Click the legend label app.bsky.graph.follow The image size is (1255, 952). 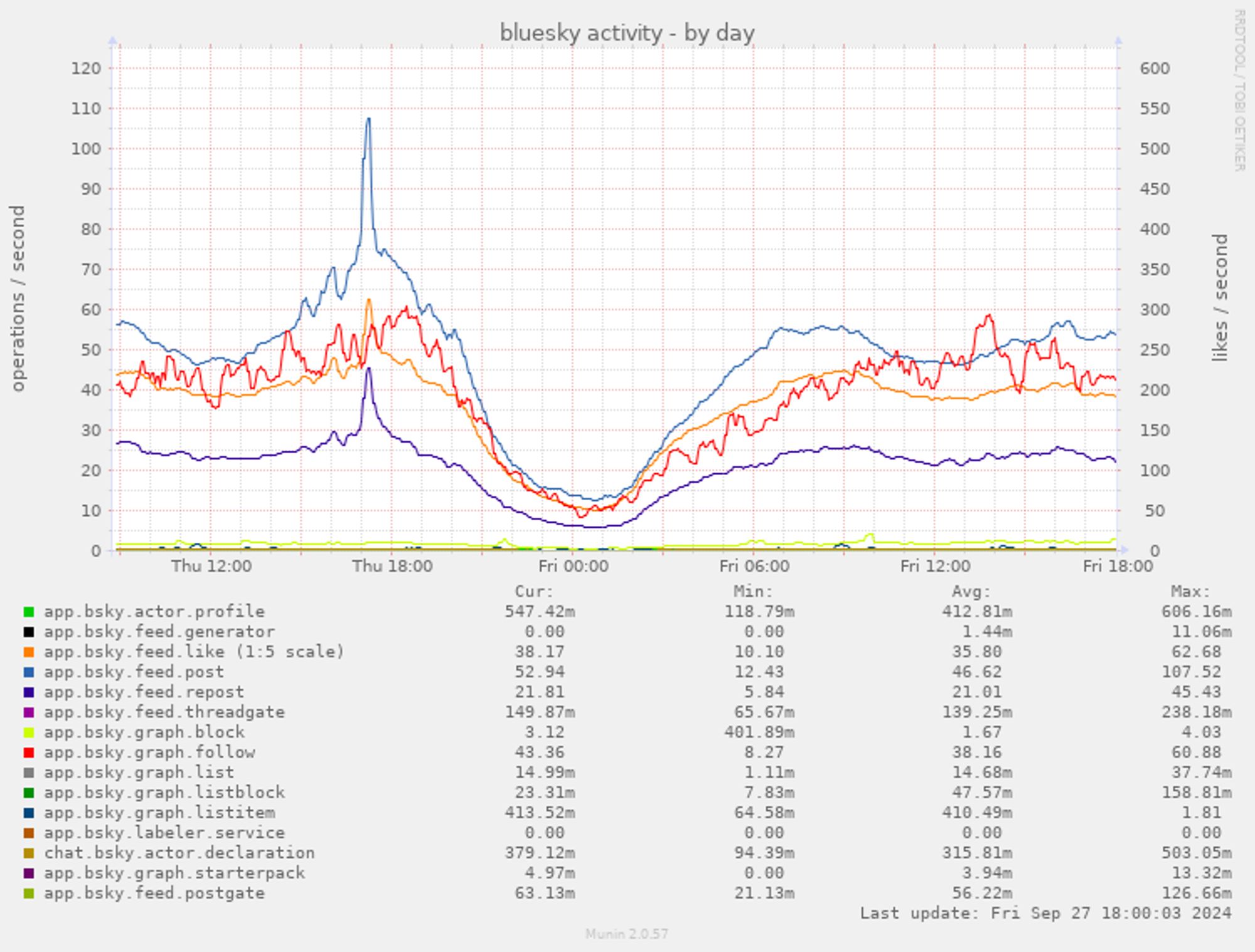click(x=149, y=752)
